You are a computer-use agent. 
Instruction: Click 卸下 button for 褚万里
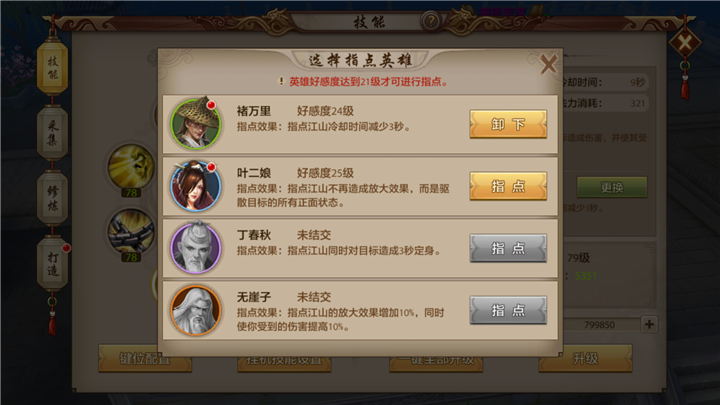pos(508,124)
